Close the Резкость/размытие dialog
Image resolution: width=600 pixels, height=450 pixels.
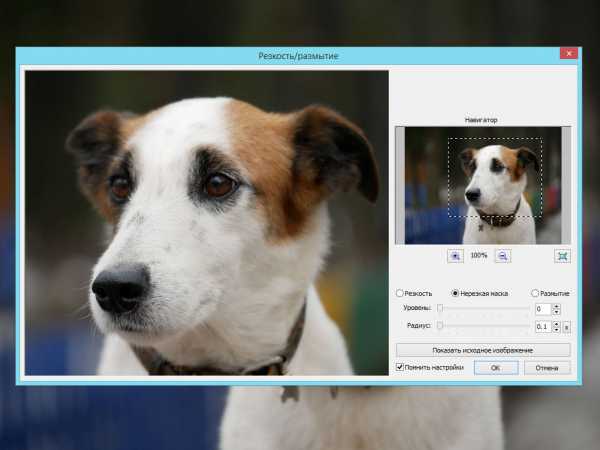coord(569,53)
